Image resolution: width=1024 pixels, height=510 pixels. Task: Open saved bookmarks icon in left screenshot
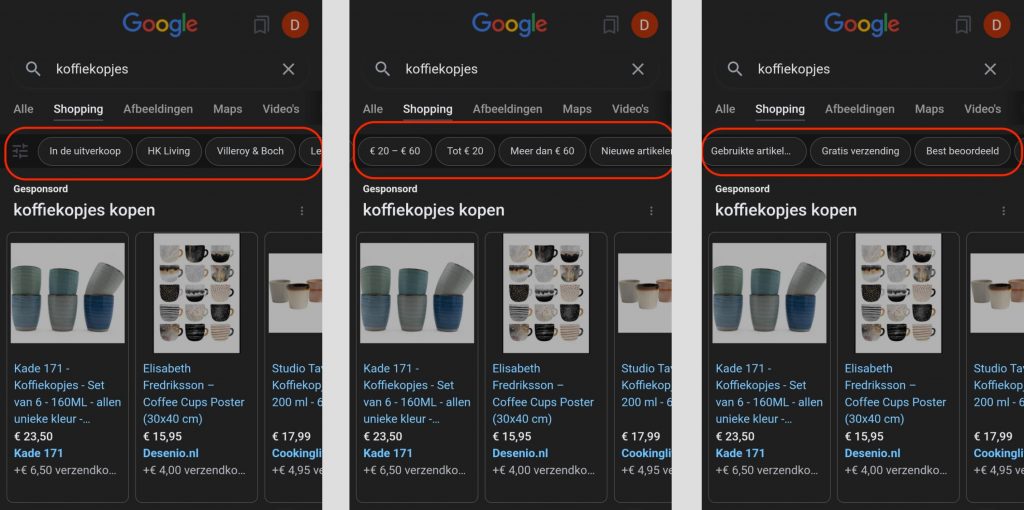tap(261, 25)
